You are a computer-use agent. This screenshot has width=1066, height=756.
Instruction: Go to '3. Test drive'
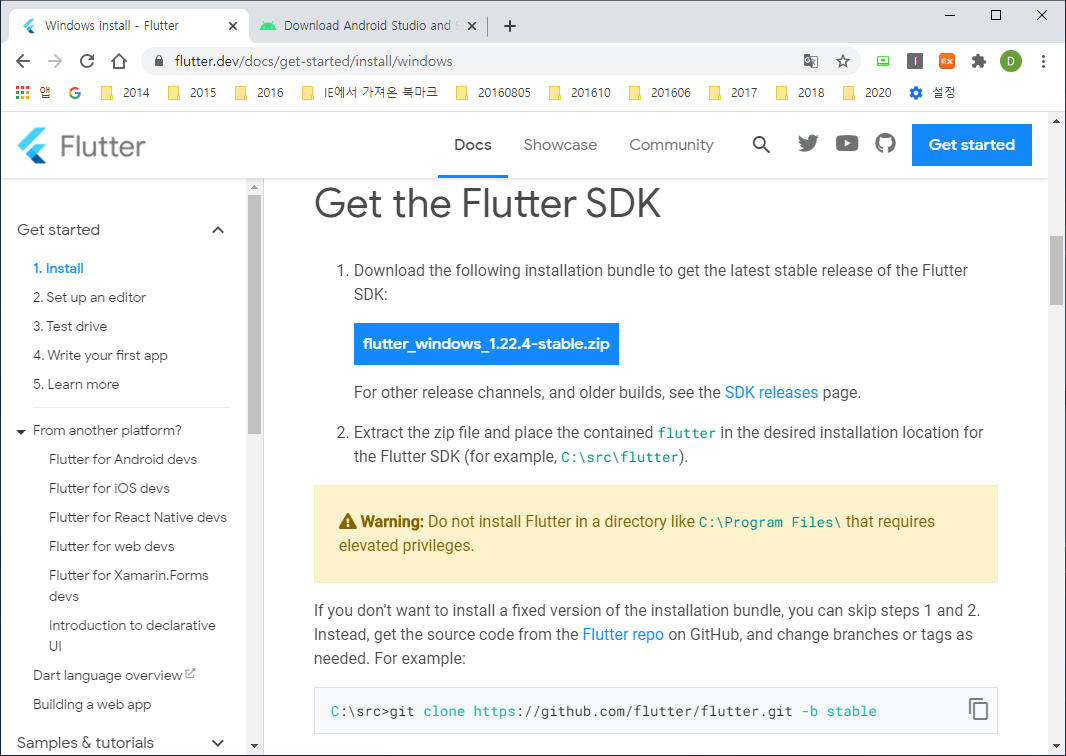pyautogui.click(x=70, y=326)
